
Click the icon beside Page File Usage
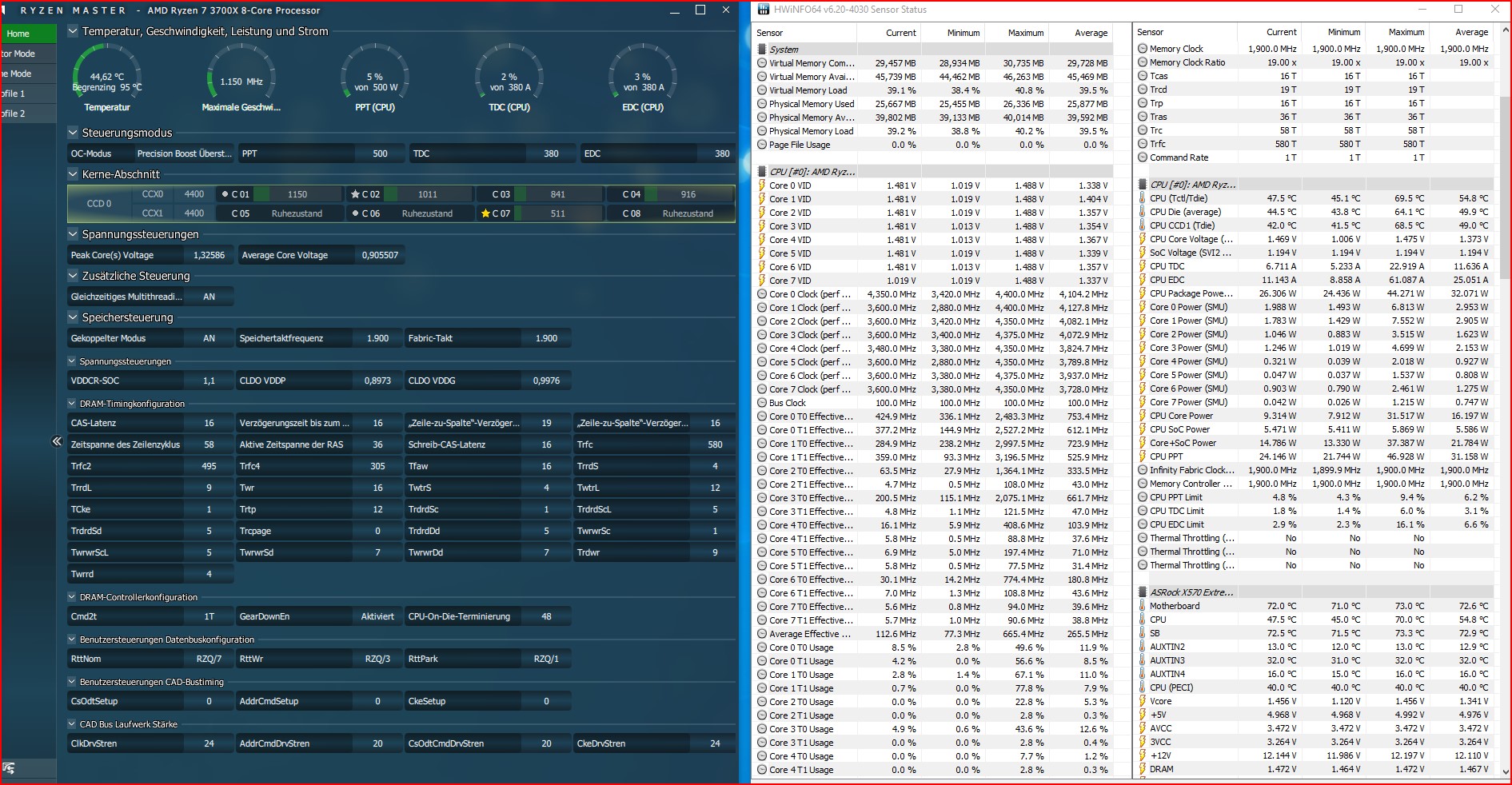coord(762,145)
